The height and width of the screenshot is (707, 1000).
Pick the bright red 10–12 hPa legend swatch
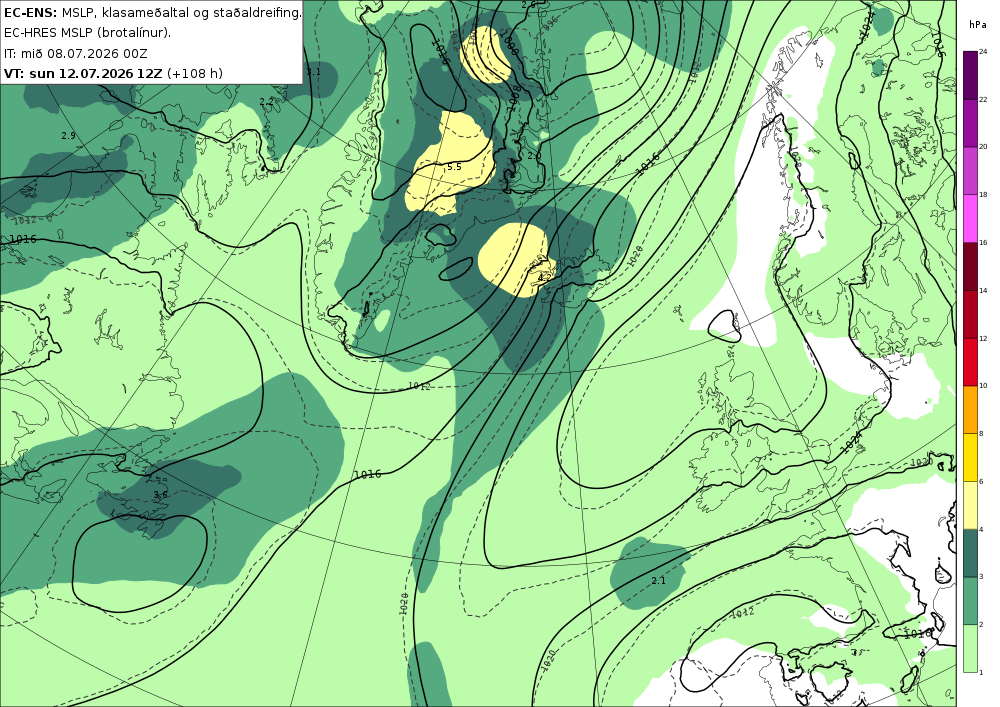[x=970, y=361]
